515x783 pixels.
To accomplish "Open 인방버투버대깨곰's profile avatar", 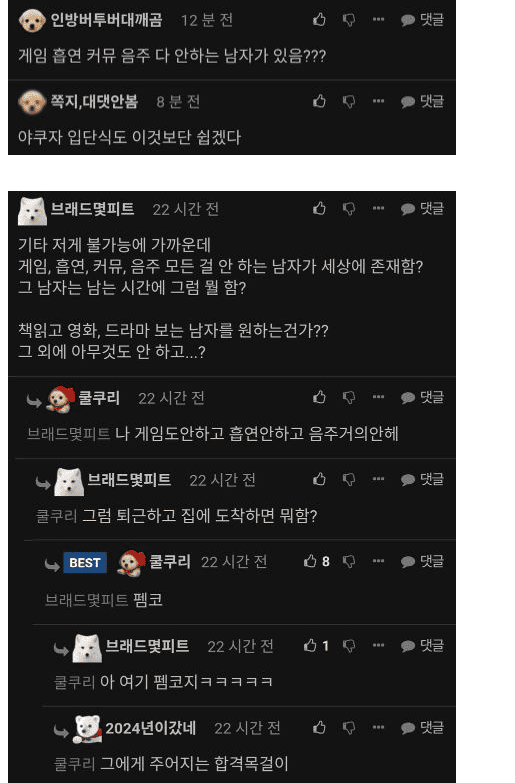I will [x=32, y=20].
